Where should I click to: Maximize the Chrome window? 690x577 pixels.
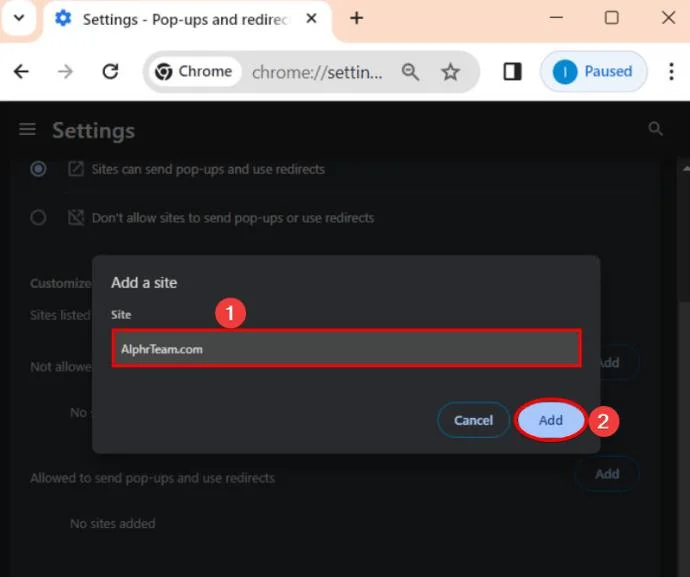(612, 18)
